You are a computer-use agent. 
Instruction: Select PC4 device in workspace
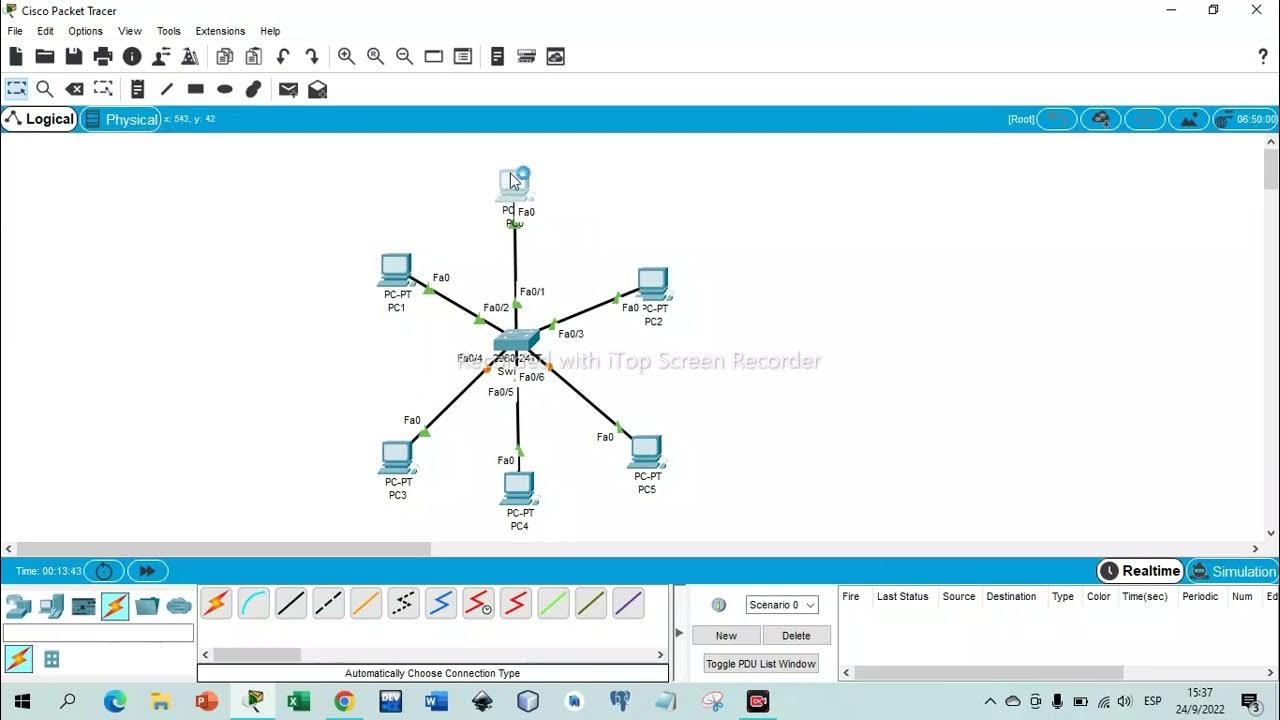coord(518,489)
